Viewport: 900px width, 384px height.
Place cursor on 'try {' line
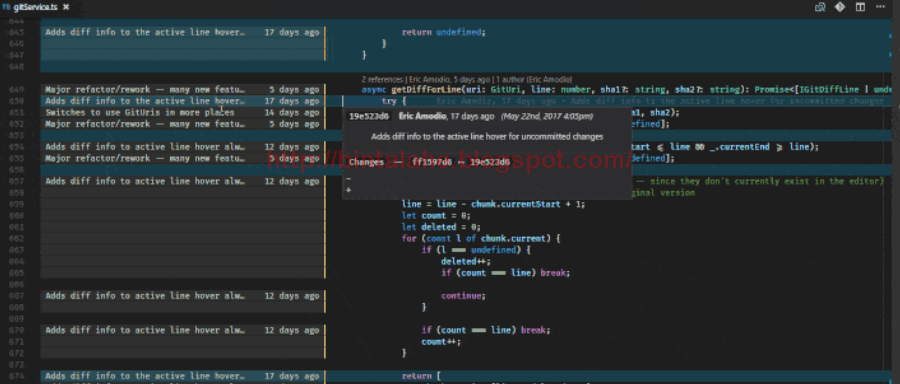pos(394,101)
